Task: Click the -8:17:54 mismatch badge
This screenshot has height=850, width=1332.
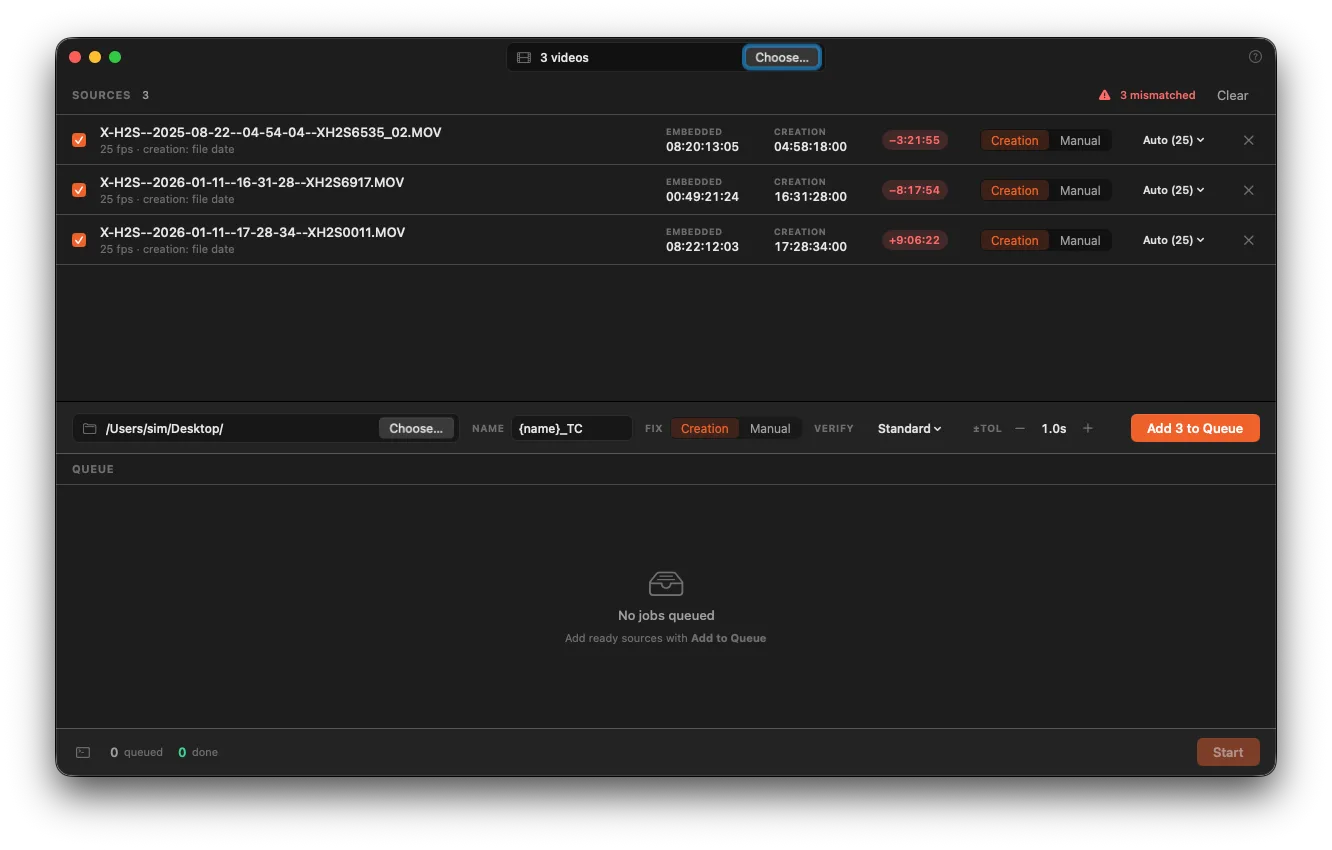Action: (915, 190)
